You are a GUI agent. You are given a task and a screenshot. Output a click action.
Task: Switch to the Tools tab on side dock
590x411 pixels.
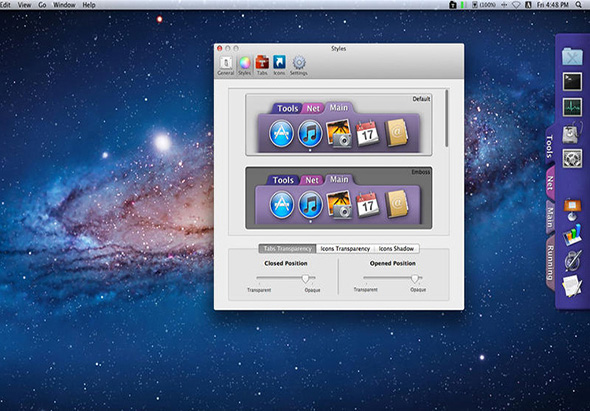549,146
